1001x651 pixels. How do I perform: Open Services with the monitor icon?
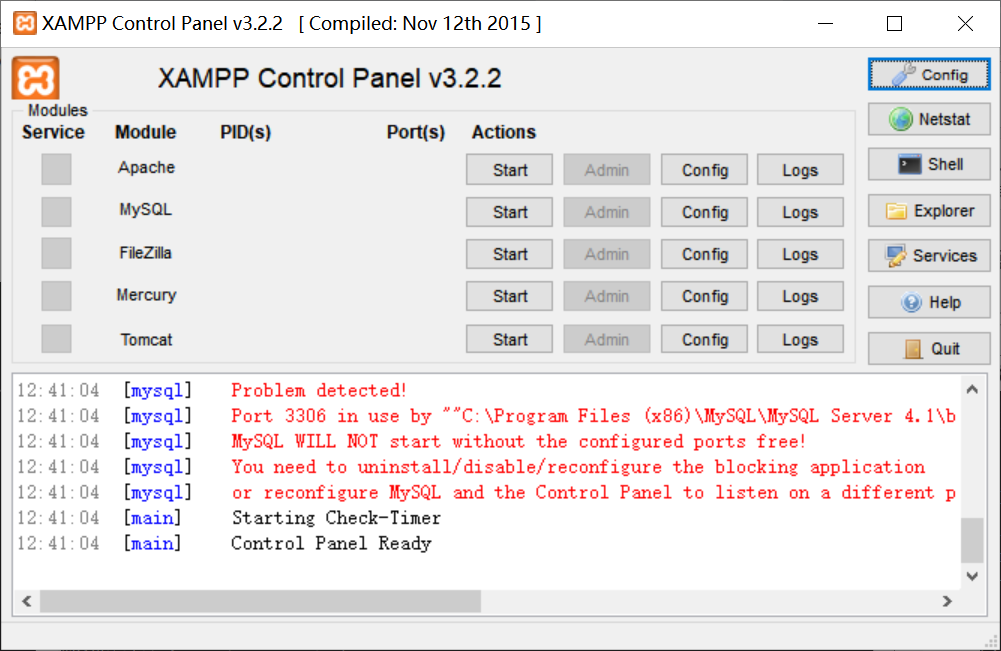[929, 256]
